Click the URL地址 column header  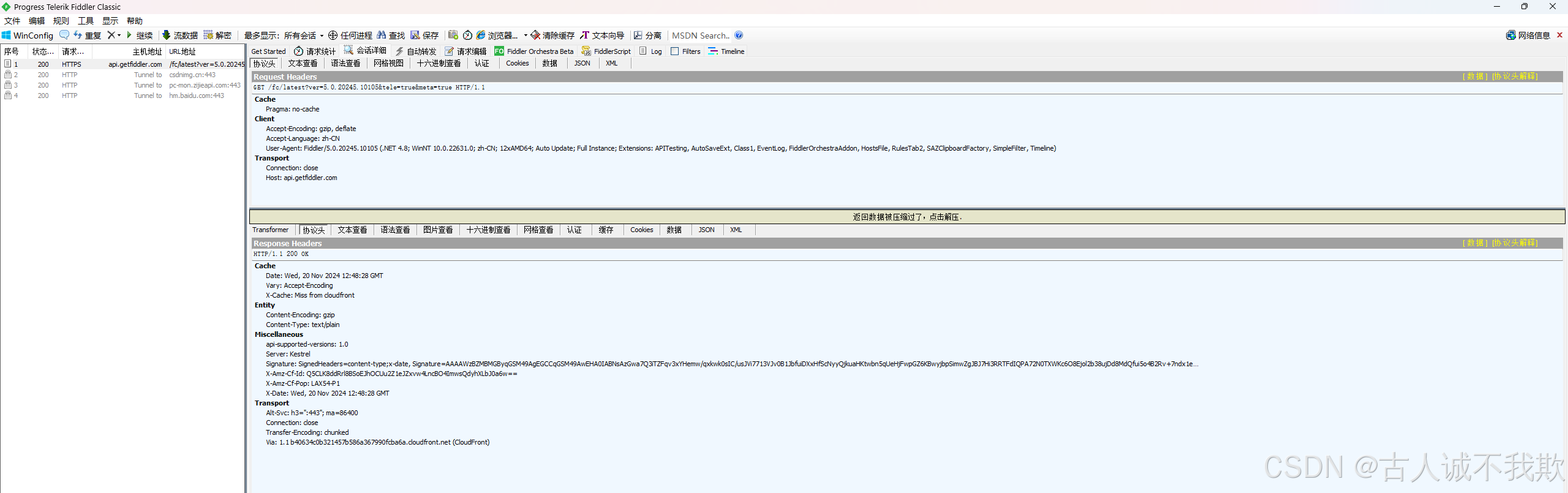205,52
